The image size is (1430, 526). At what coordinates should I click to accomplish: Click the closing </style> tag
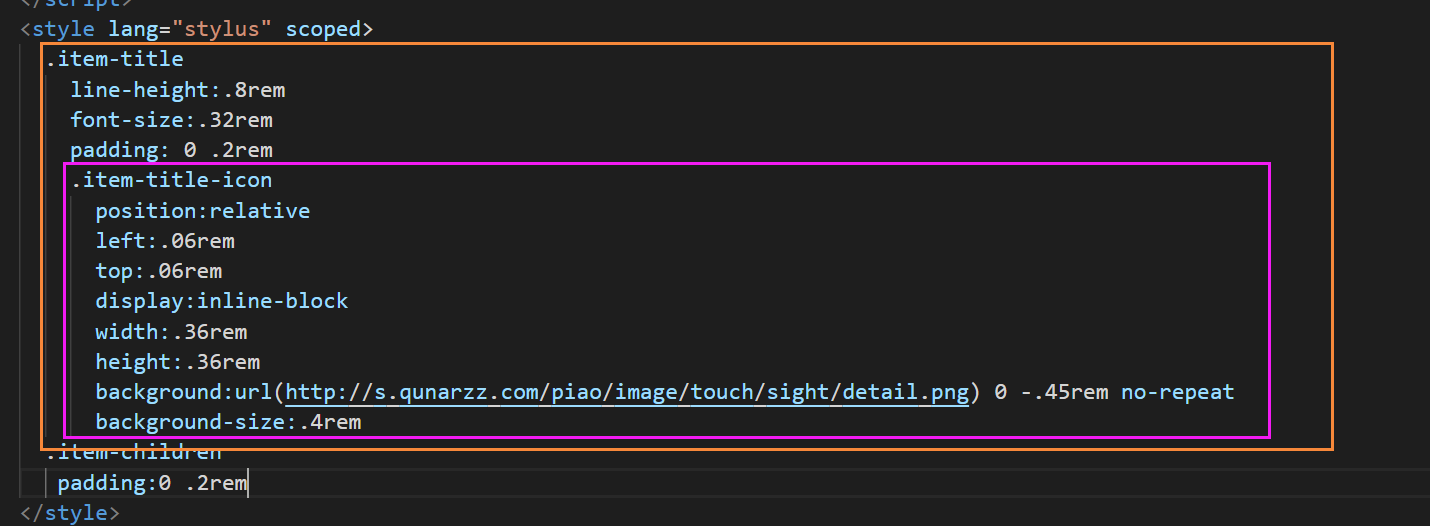[x=70, y=513]
